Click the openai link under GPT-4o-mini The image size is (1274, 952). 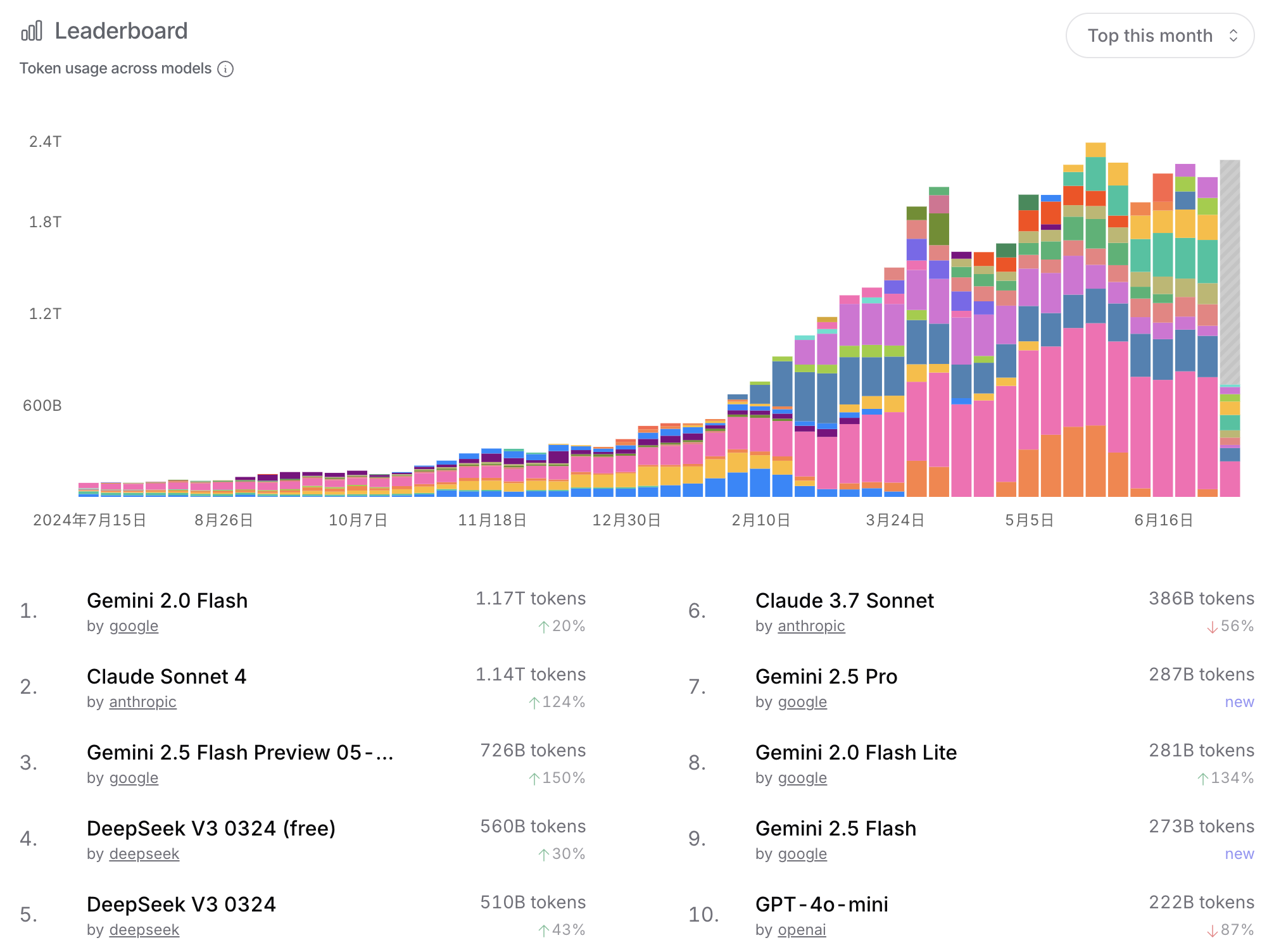tap(802, 930)
